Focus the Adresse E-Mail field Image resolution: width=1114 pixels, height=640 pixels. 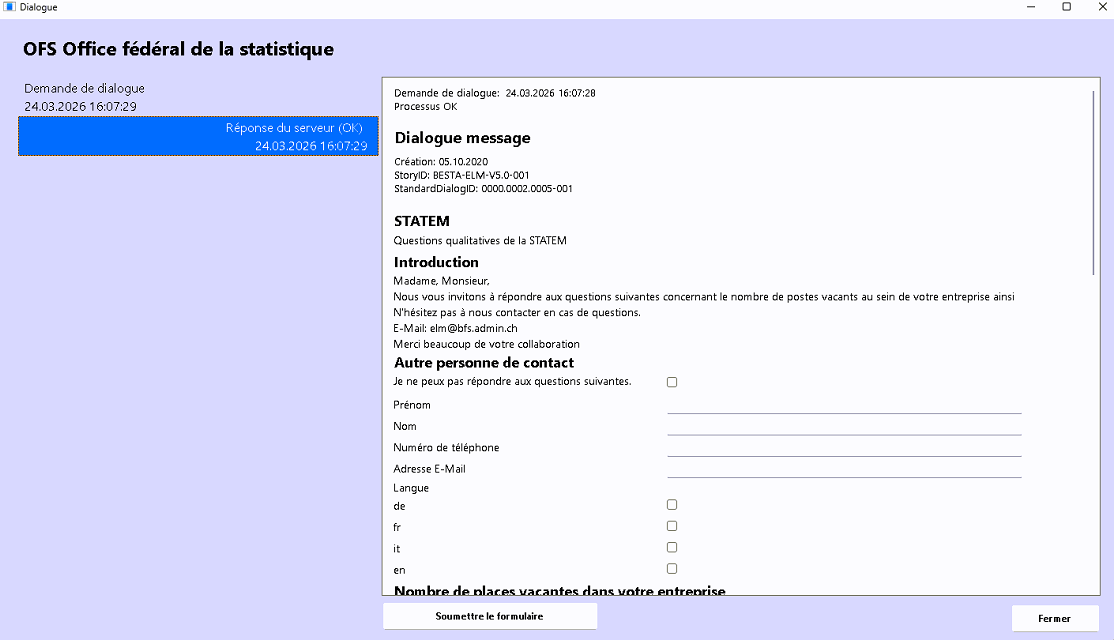tap(844, 469)
